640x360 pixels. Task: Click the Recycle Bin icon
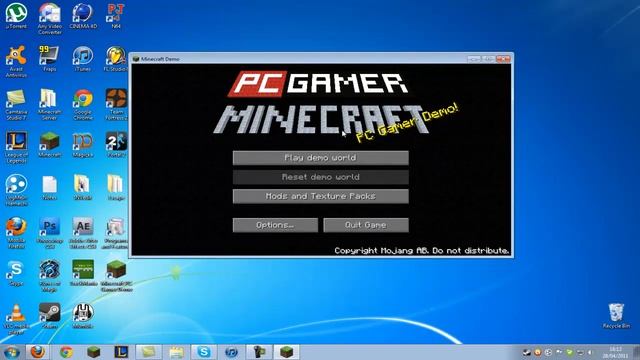[616, 316]
